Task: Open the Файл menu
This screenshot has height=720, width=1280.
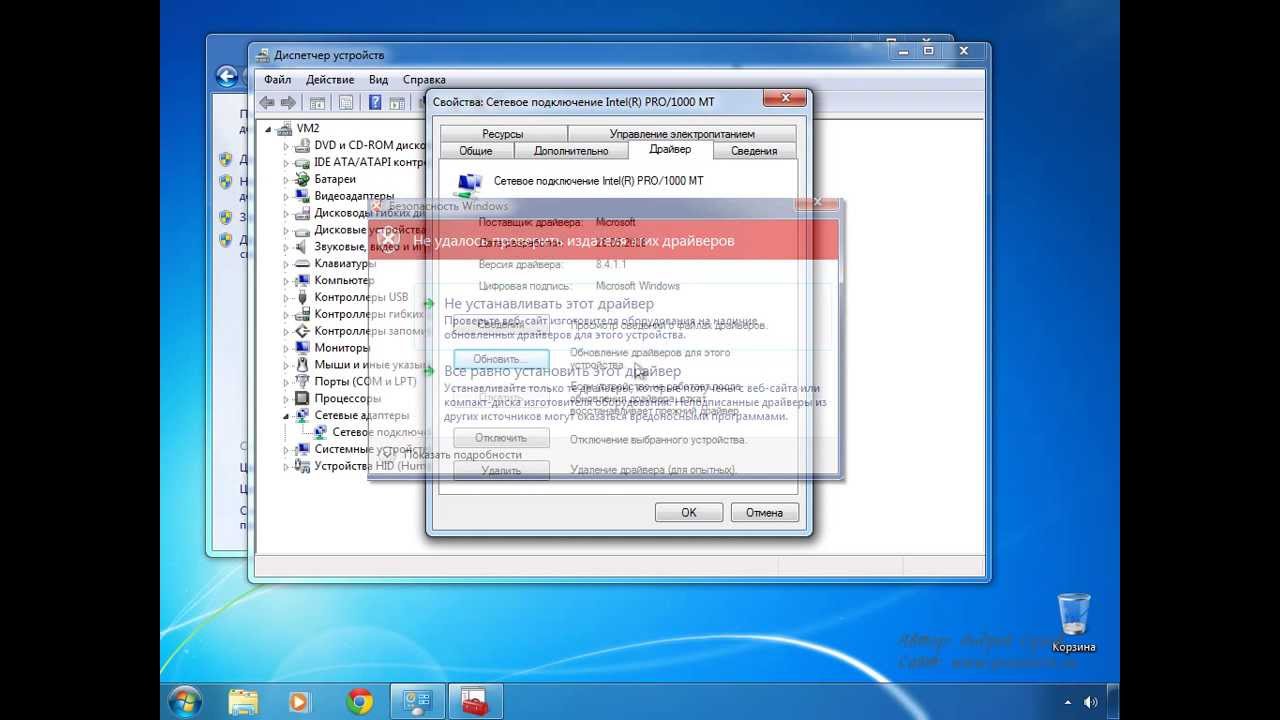Action: (x=278, y=79)
